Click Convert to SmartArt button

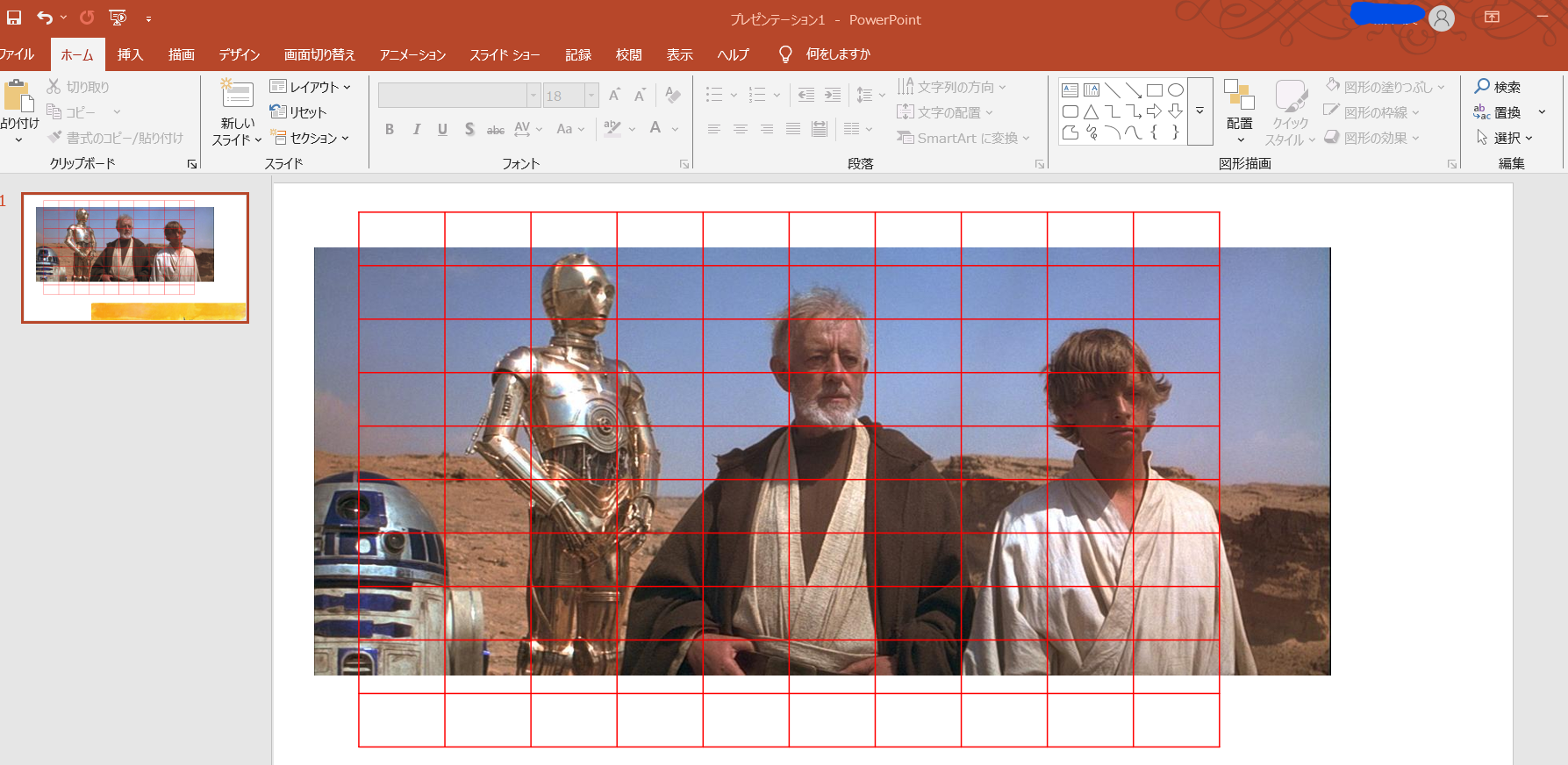point(963,138)
